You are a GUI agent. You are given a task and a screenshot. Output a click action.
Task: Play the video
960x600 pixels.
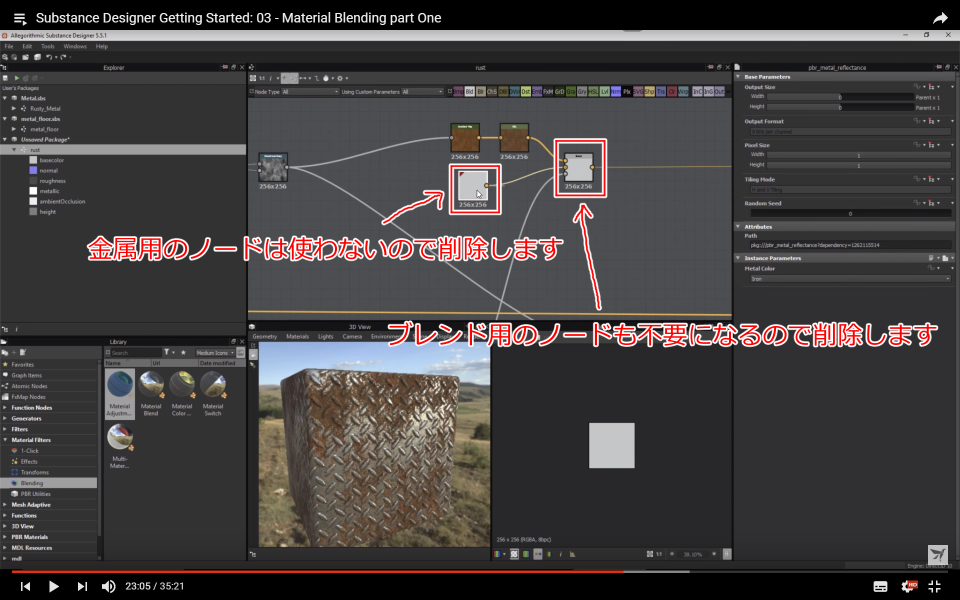pyautogui.click(x=53, y=586)
